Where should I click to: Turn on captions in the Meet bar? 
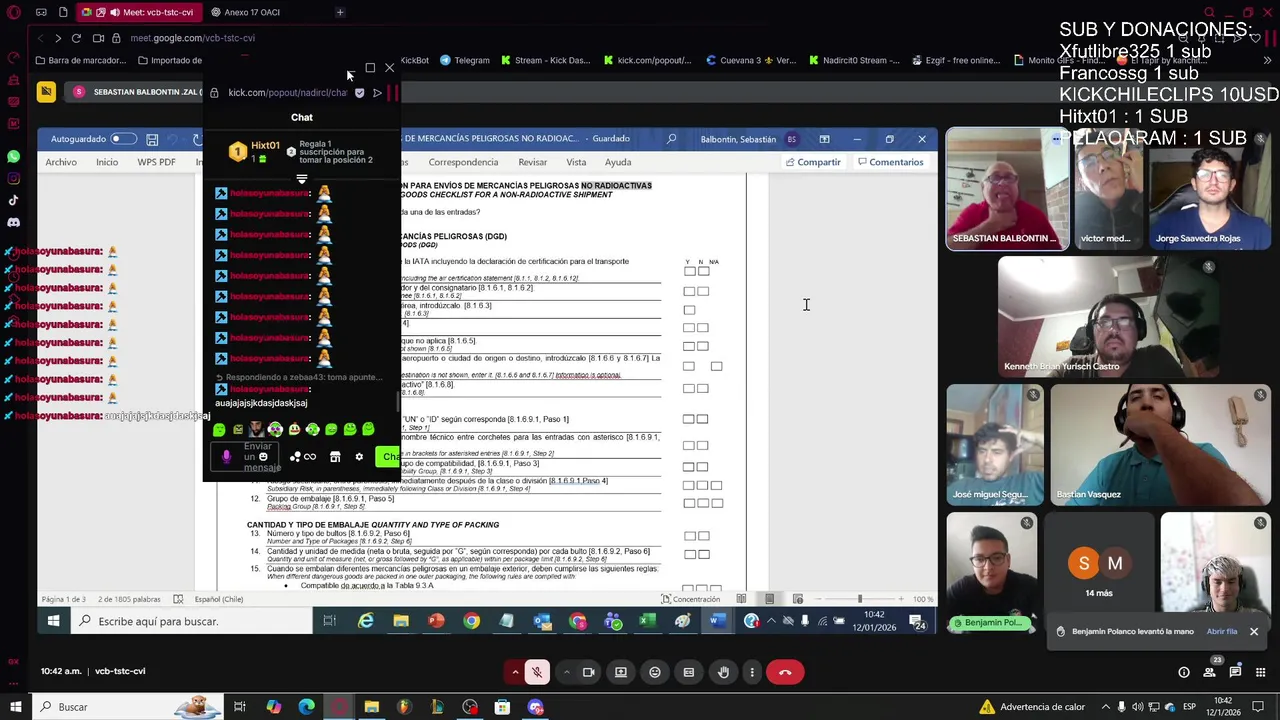tap(689, 672)
